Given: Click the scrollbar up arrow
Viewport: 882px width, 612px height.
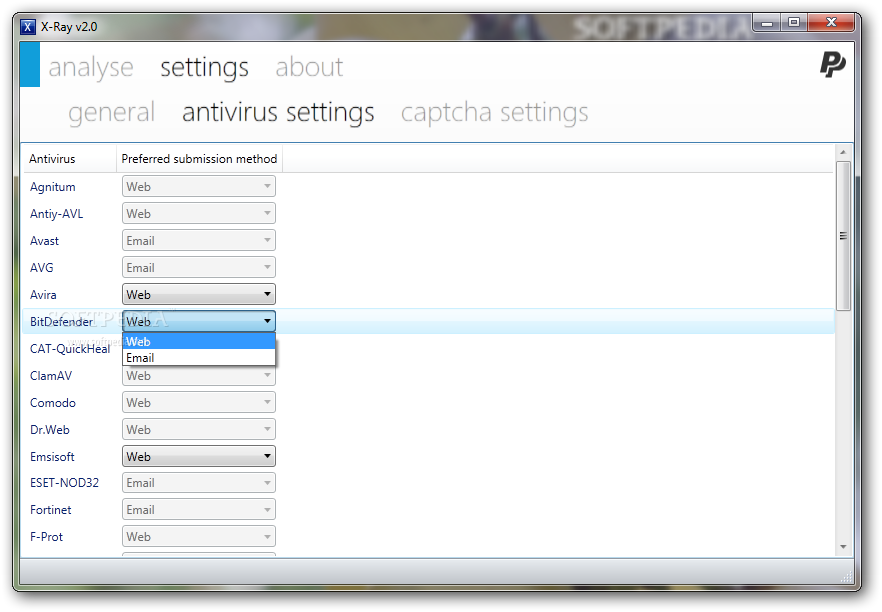Looking at the screenshot, I should [x=843, y=152].
